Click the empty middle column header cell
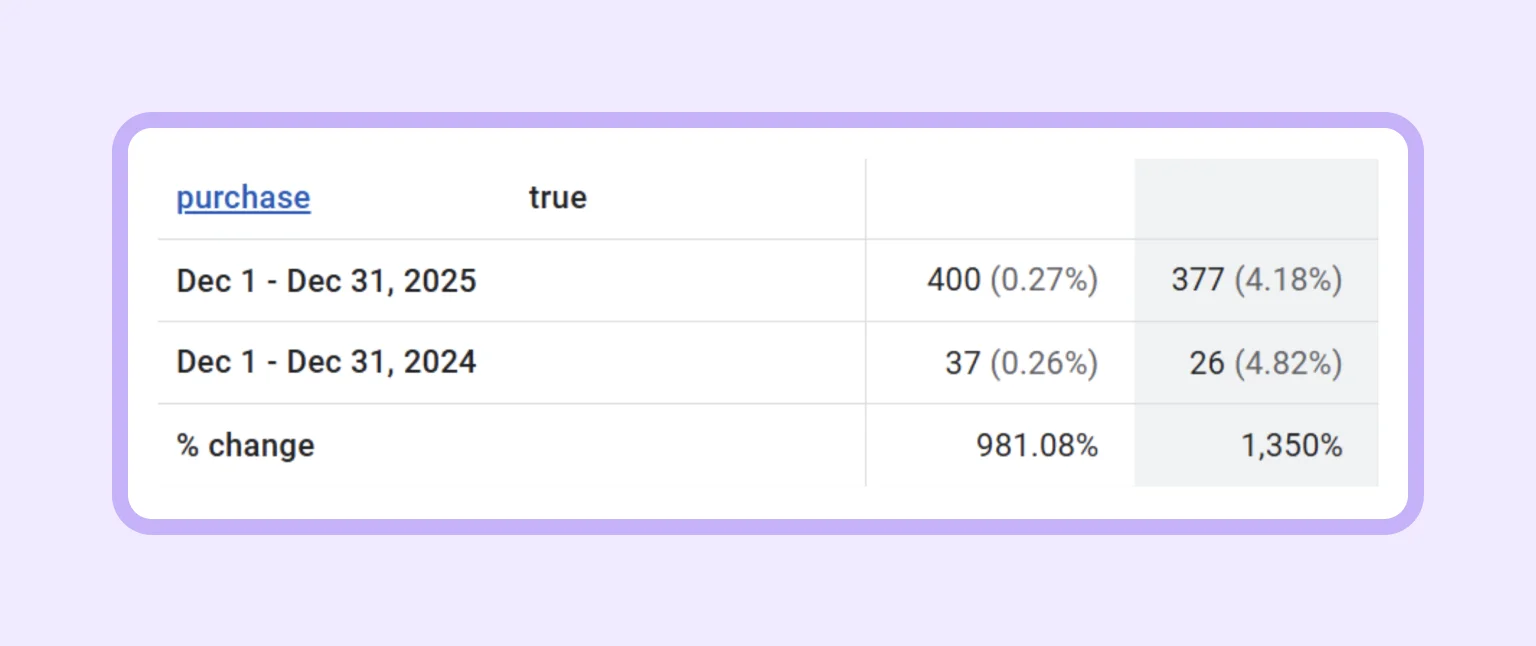The image size is (1536, 646). point(1000,197)
